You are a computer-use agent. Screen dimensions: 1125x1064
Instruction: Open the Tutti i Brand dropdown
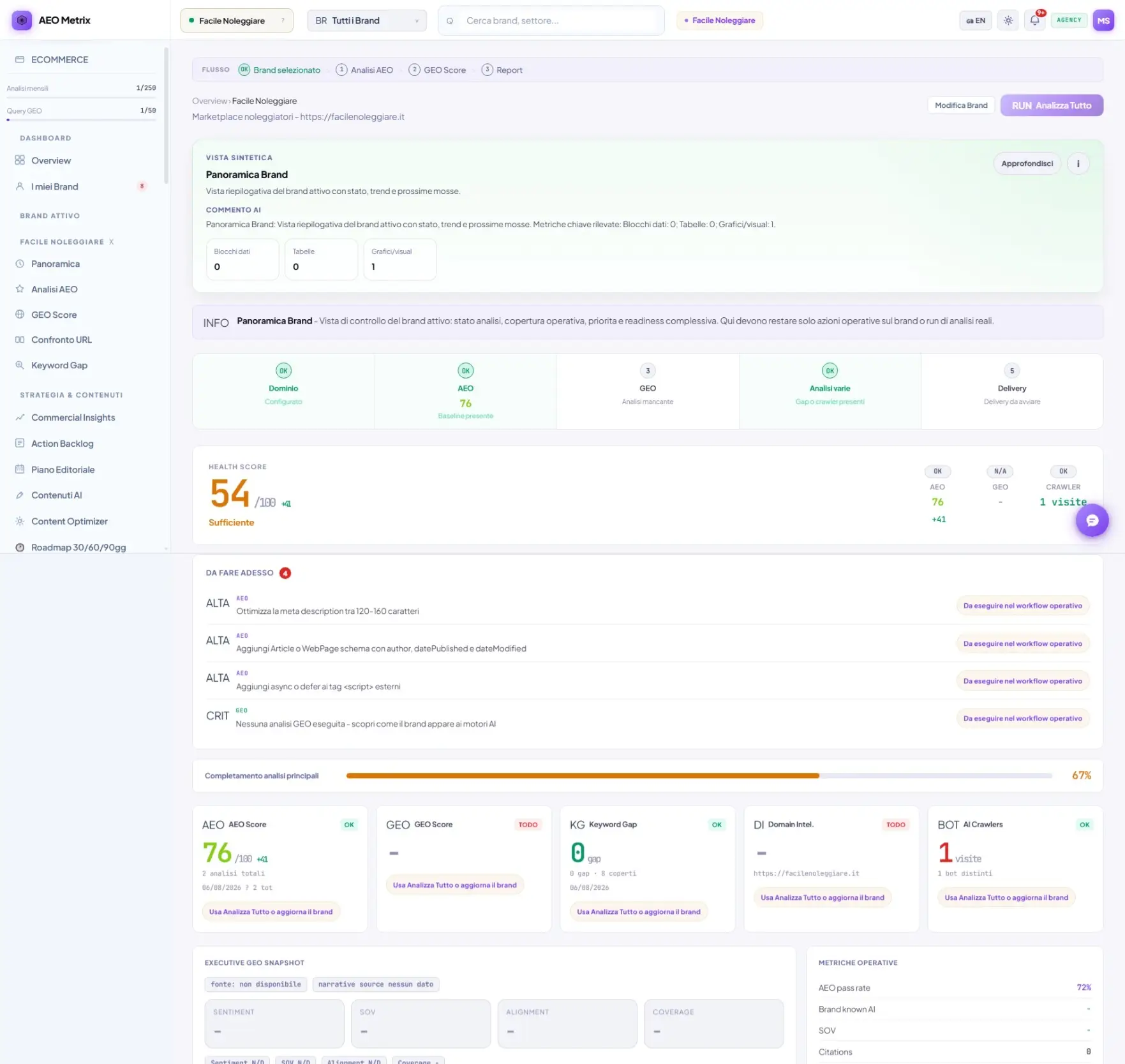tap(366, 20)
